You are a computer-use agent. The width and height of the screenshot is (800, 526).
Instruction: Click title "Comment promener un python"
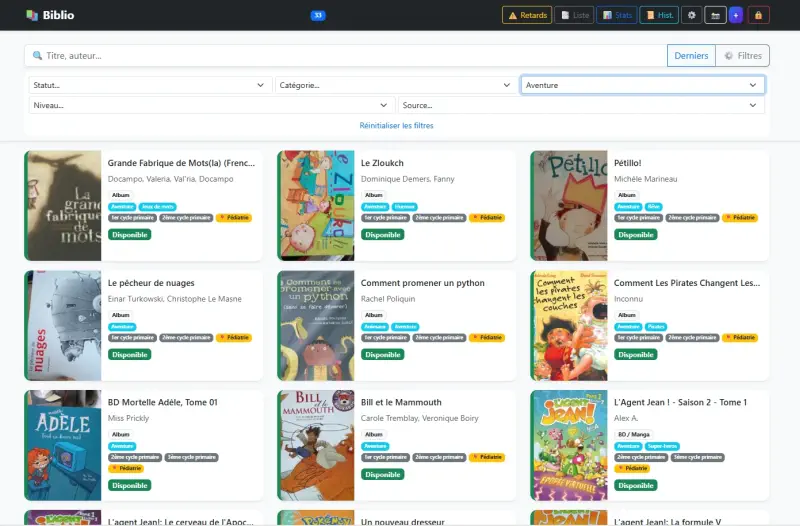click(422, 283)
